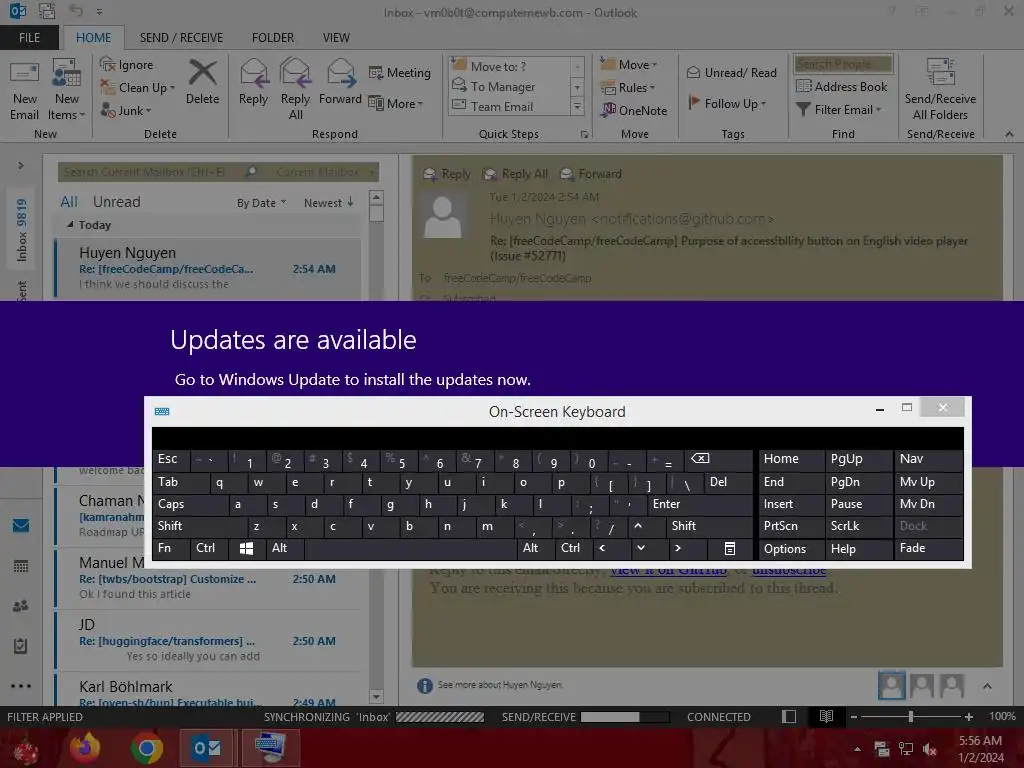Click the Options key on keyboard
The width and height of the screenshot is (1024, 768).
click(791, 549)
